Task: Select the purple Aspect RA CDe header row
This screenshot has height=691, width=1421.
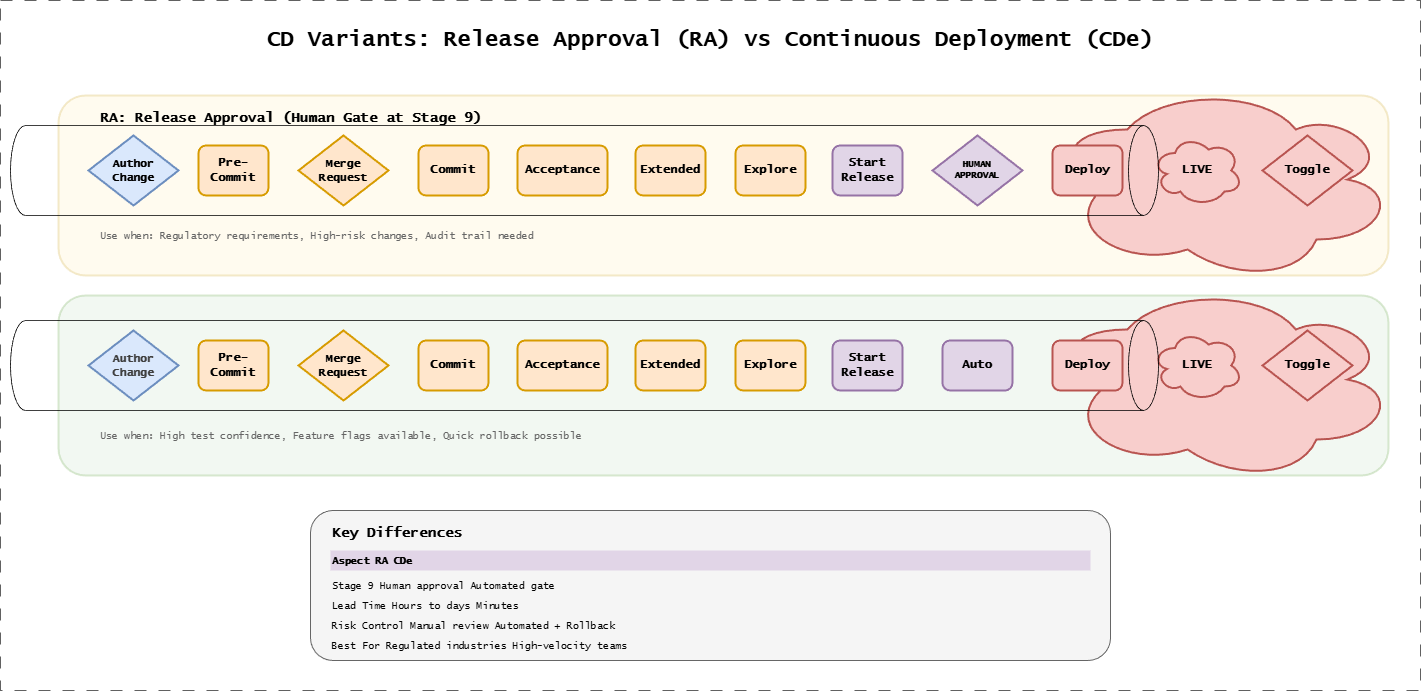Action: tap(710, 561)
